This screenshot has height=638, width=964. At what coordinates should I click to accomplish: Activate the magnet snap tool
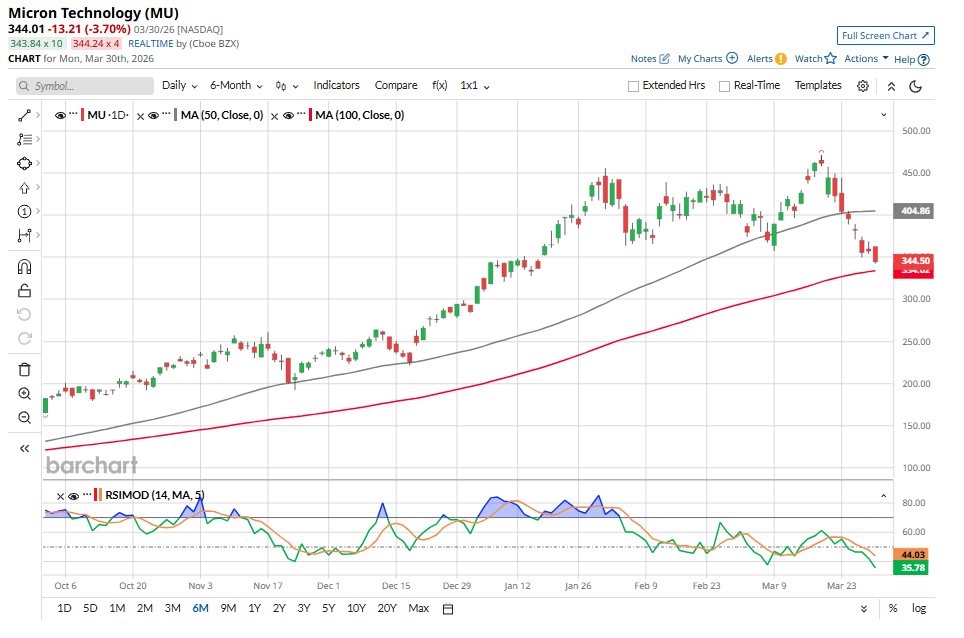coord(25,267)
